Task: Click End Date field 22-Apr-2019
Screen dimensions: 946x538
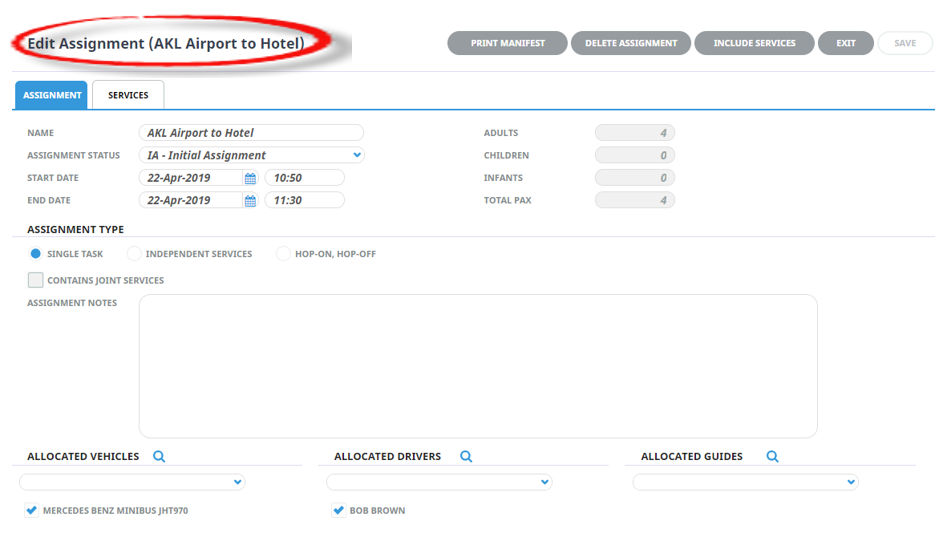Action: point(191,200)
